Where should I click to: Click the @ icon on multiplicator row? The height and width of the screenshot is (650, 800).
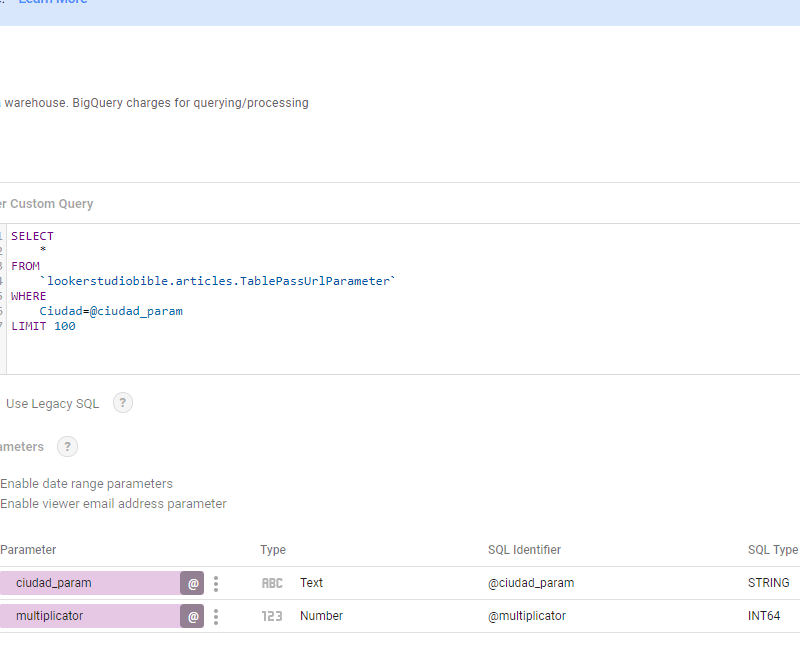click(191, 616)
